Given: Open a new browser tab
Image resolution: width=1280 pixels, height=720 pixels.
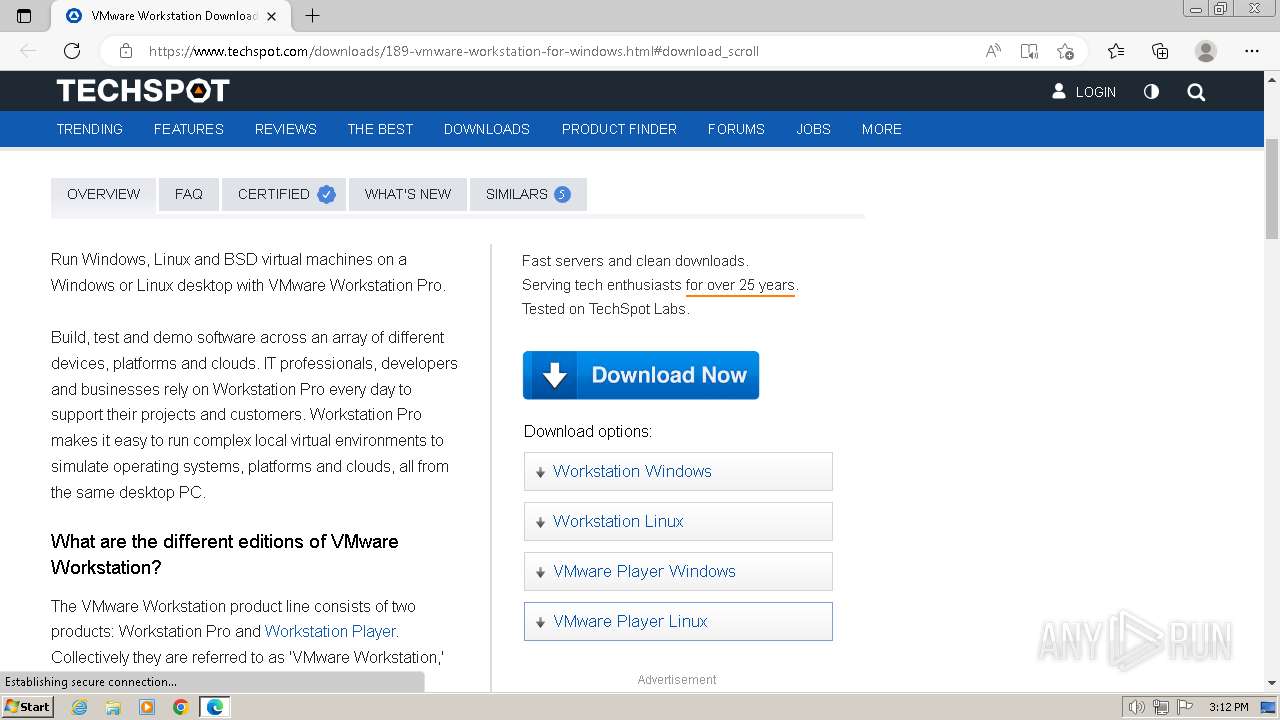Looking at the screenshot, I should click(312, 16).
